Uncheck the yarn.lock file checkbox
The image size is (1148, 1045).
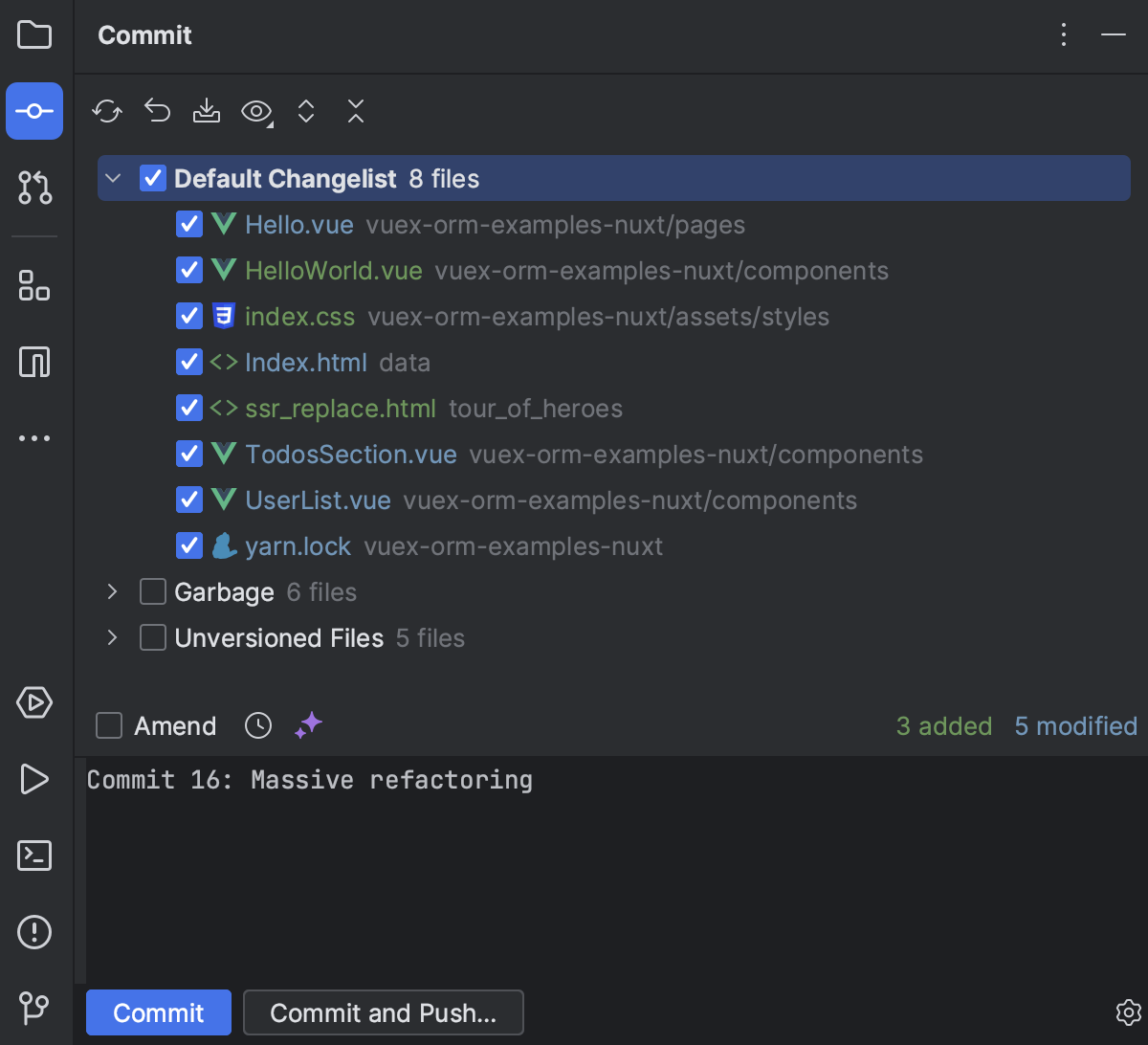pos(188,546)
